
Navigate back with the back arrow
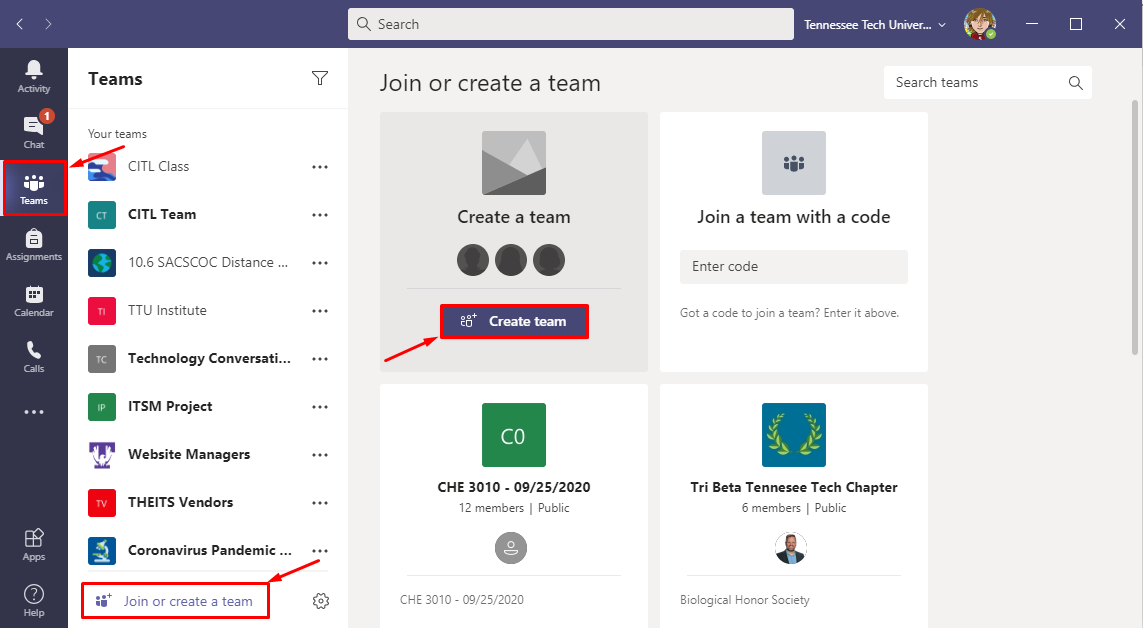[x=20, y=24]
